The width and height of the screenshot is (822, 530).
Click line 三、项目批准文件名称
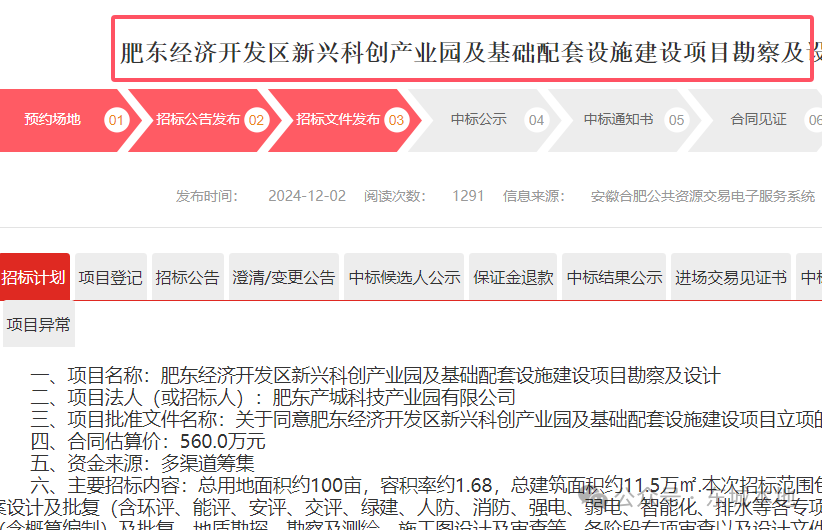pyautogui.click(x=426, y=419)
